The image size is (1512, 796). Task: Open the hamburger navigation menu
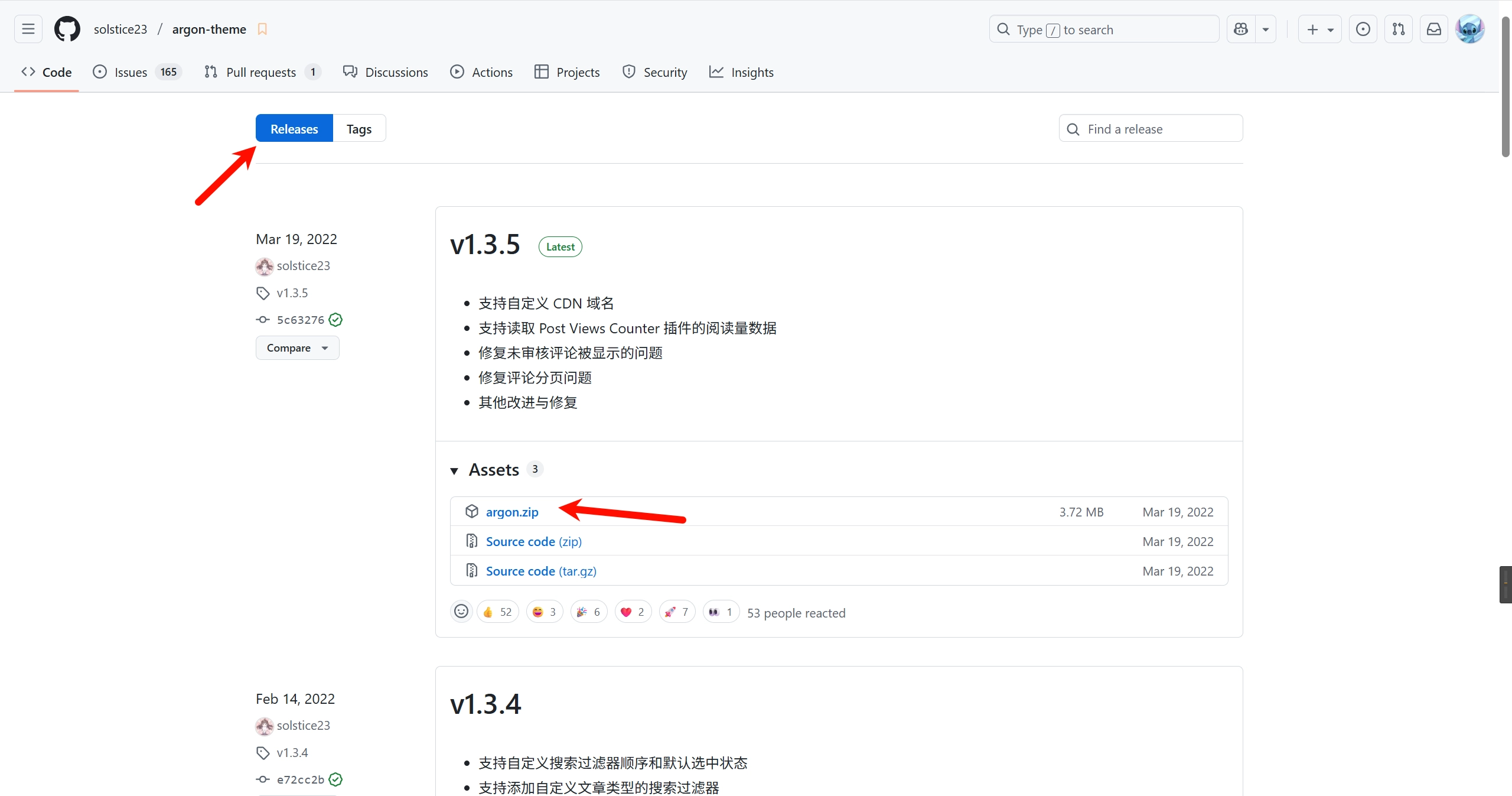tap(28, 29)
